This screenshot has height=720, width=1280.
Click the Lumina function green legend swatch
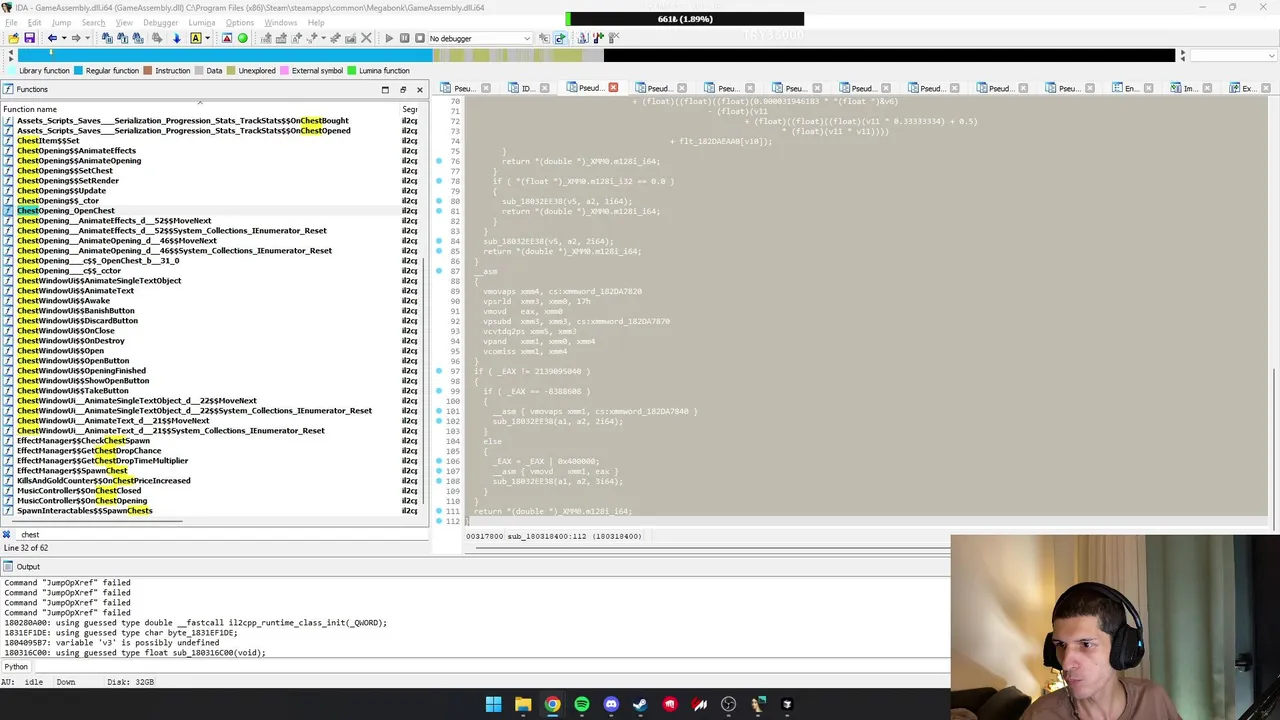(352, 71)
